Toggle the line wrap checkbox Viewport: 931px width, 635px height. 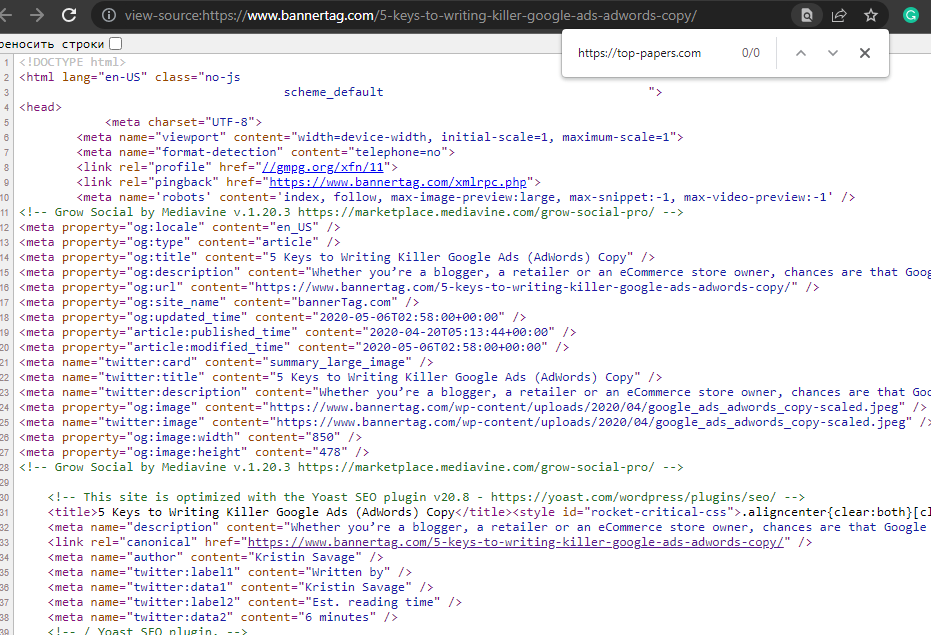tap(116, 44)
